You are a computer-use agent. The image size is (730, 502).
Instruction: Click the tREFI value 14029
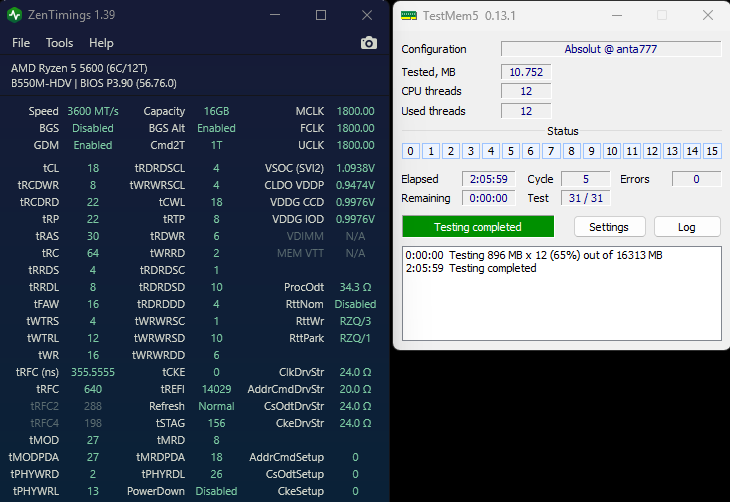216,389
